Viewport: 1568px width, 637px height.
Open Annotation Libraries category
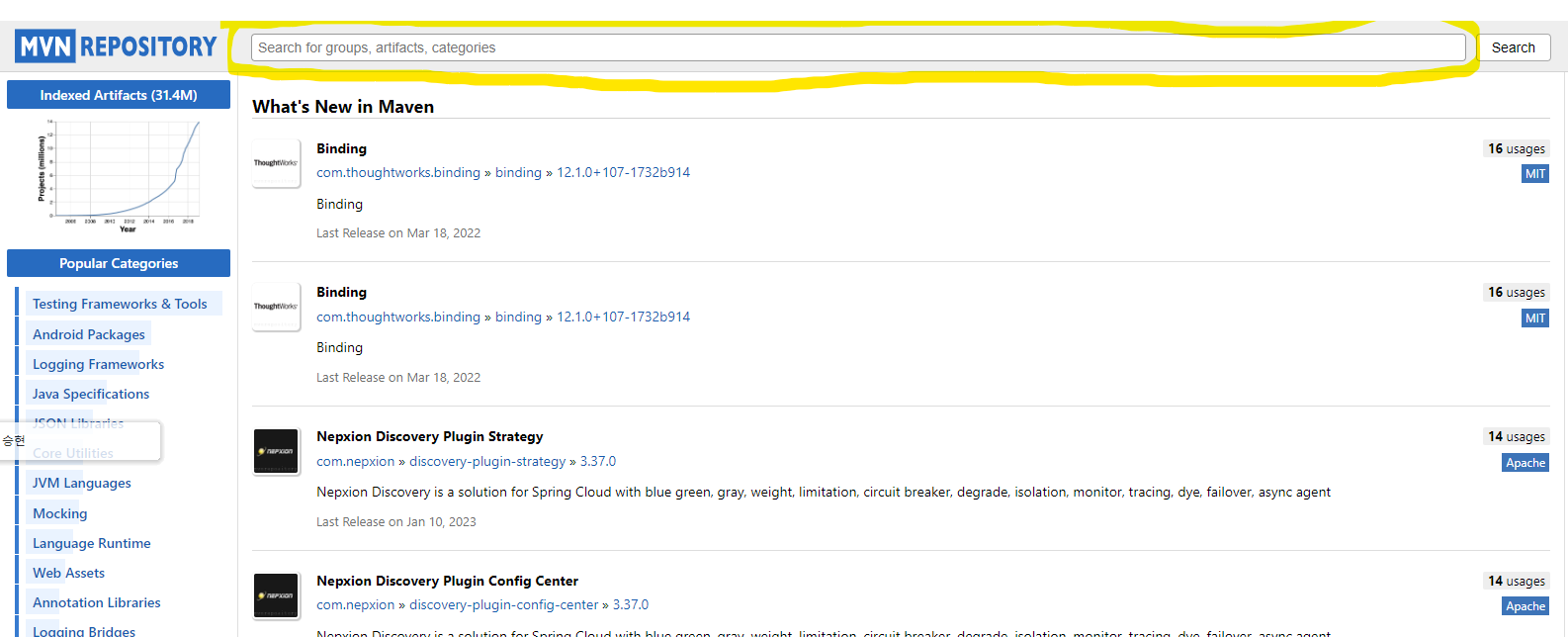coord(97,602)
